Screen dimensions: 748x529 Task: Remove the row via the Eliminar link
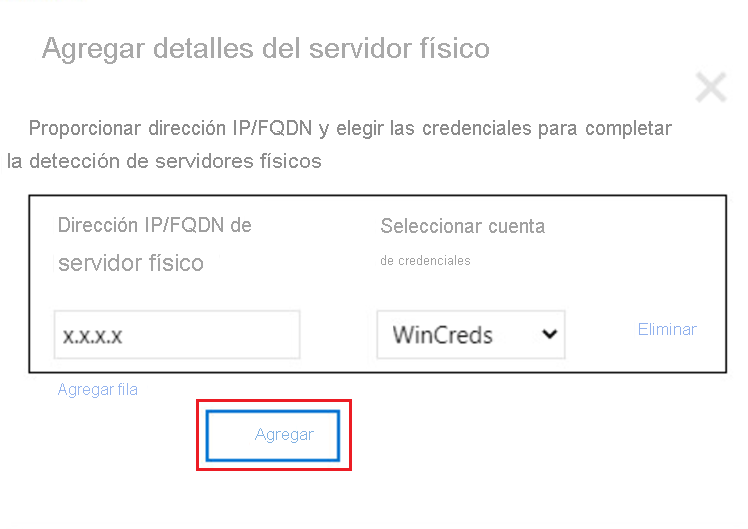(667, 329)
